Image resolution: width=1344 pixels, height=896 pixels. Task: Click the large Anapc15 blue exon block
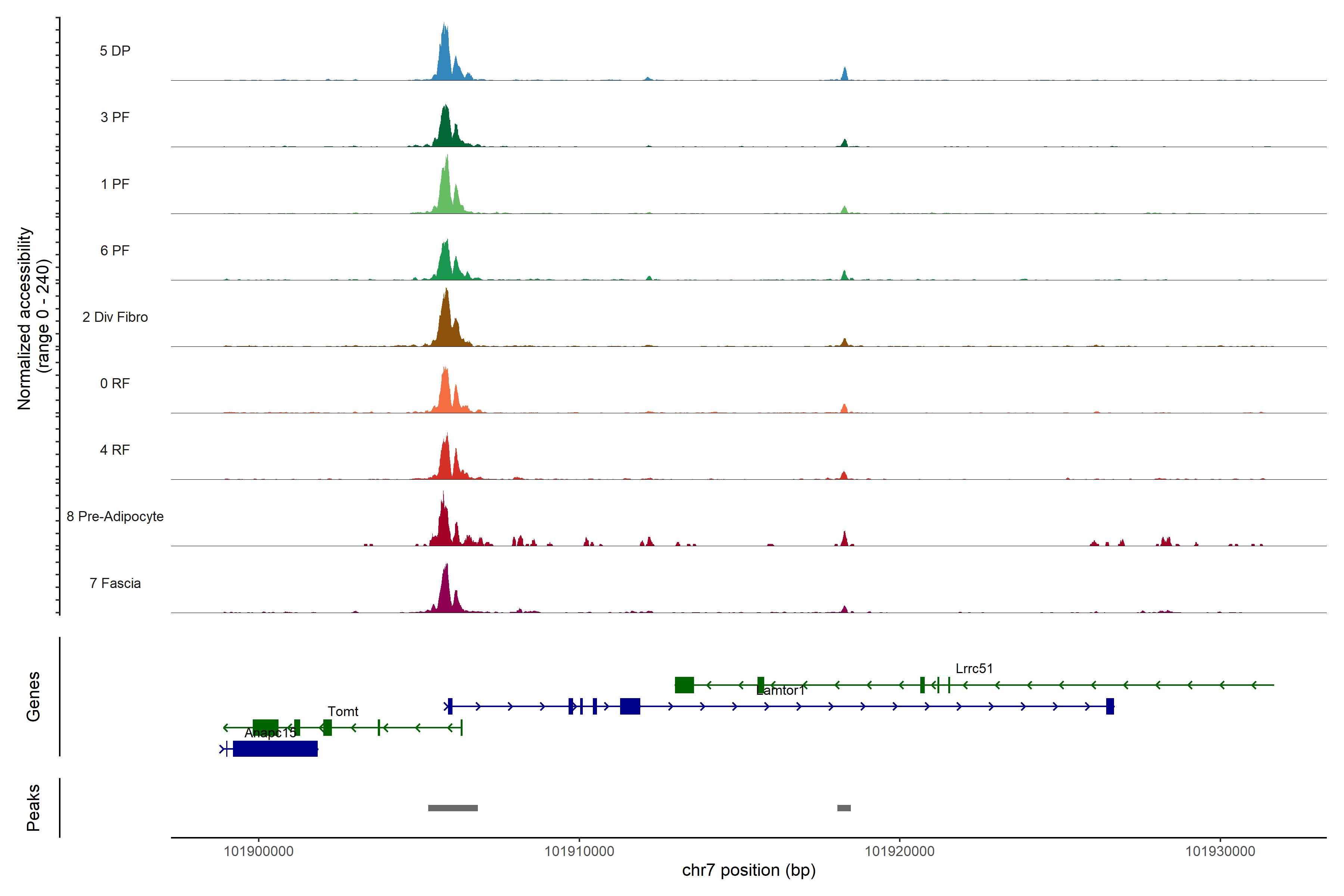tap(276, 749)
